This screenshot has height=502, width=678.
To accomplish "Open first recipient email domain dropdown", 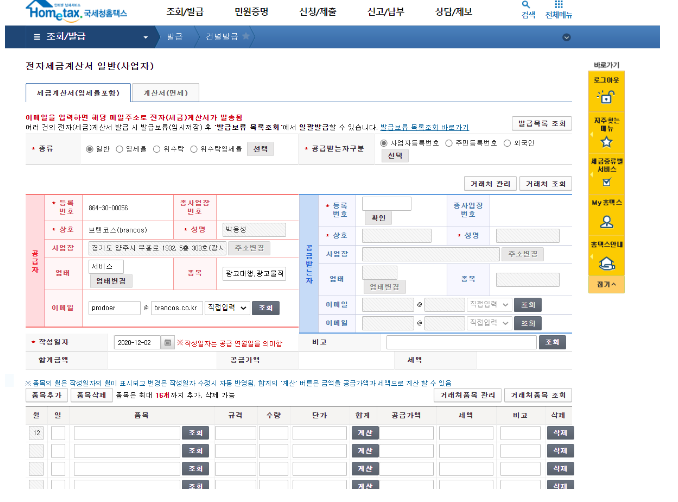I will click(489, 304).
